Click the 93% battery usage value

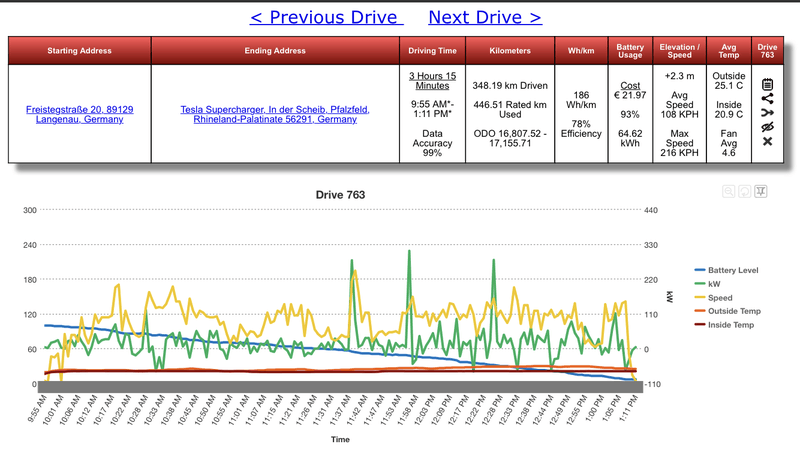(x=630, y=114)
